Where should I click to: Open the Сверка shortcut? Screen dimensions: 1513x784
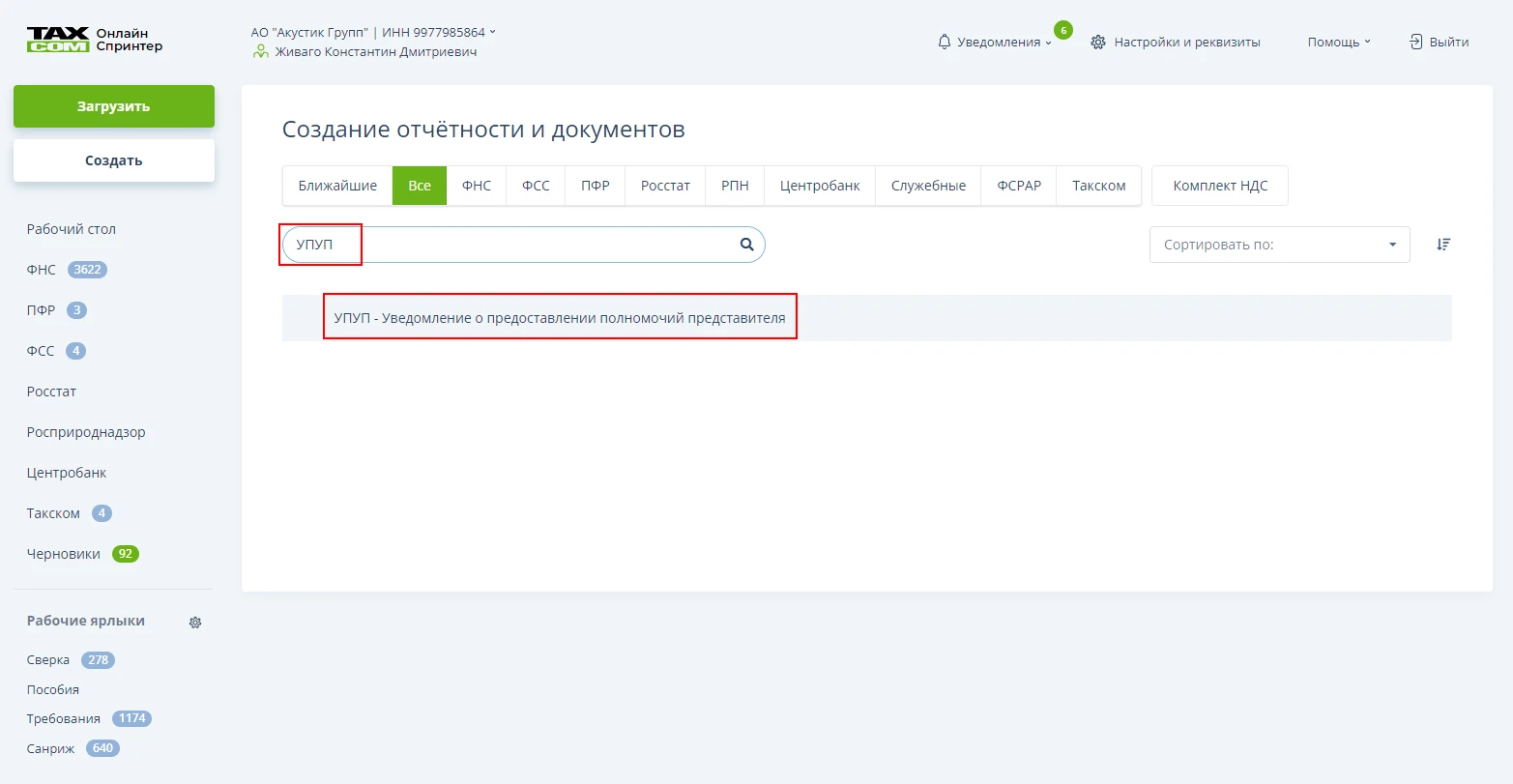point(48,660)
